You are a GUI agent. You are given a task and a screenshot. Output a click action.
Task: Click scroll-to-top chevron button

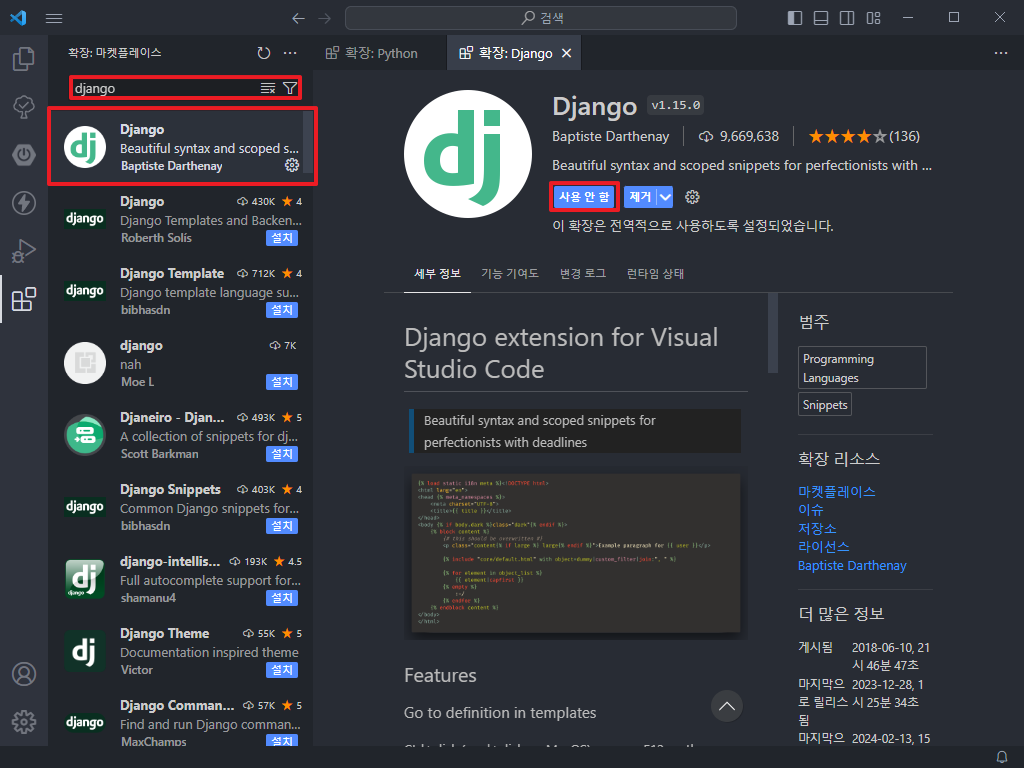point(727,706)
